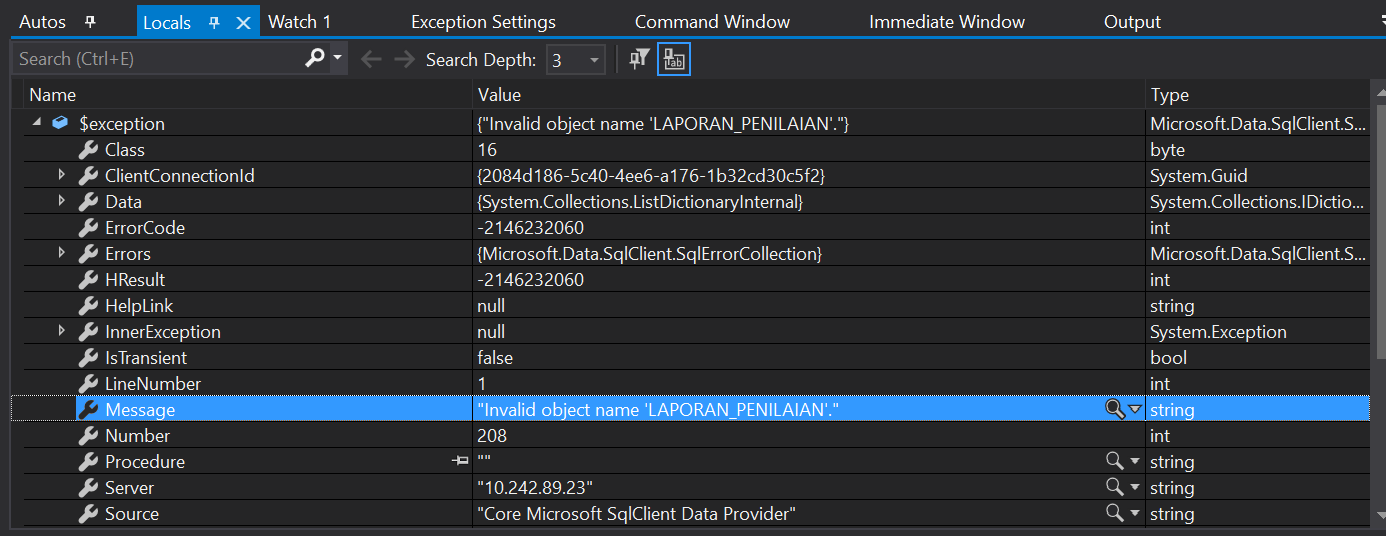
Task: Click the search magnifier icon
Action: 315,58
